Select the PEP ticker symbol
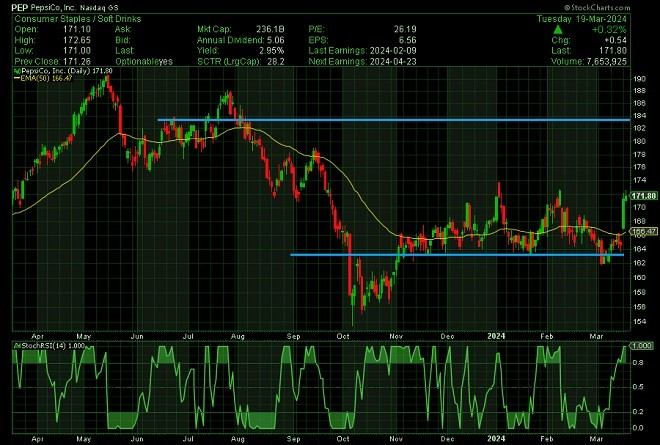 (x=20, y=8)
